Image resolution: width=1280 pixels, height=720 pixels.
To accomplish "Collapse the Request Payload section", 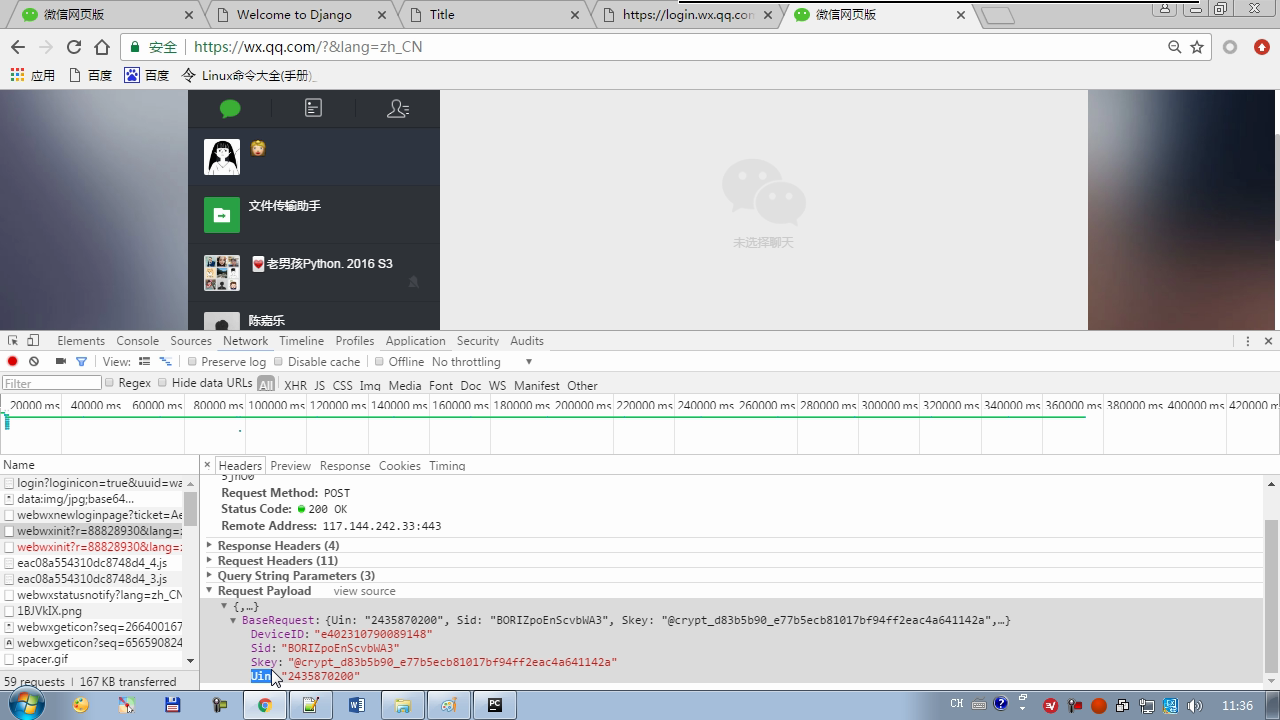I will pos(264,591).
